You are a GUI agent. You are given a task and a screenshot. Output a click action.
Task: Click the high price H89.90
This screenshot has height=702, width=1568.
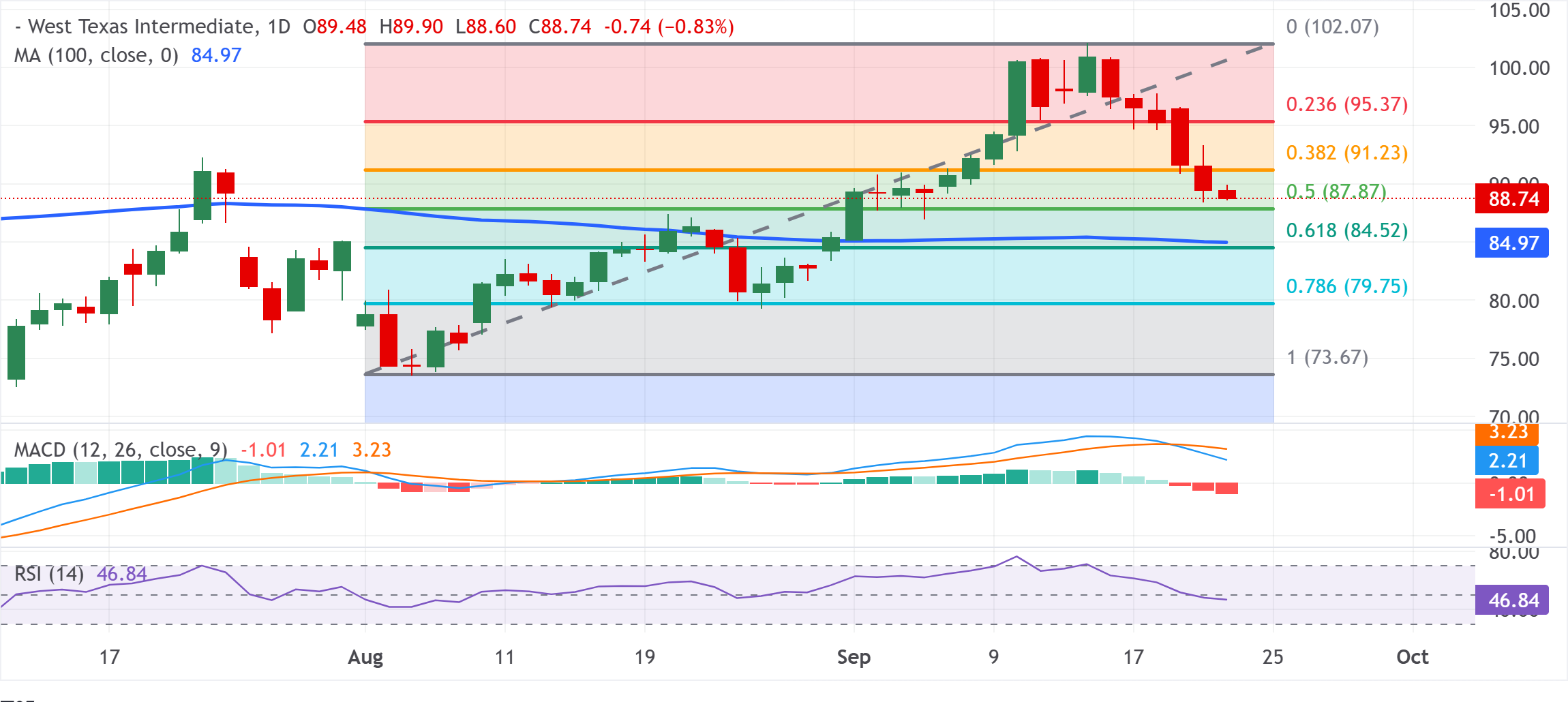point(411,27)
